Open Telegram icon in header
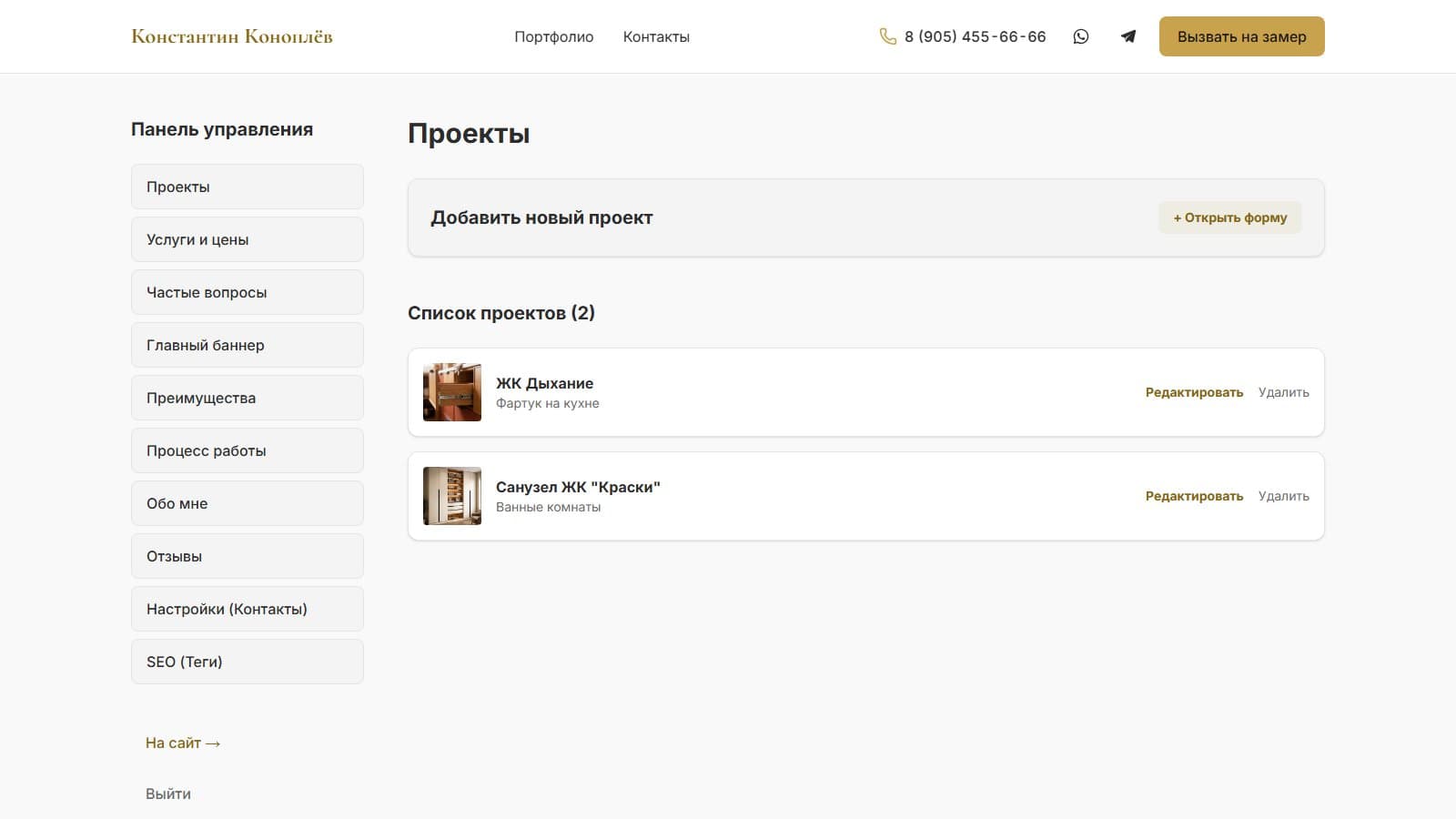 pyautogui.click(x=1128, y=36)
